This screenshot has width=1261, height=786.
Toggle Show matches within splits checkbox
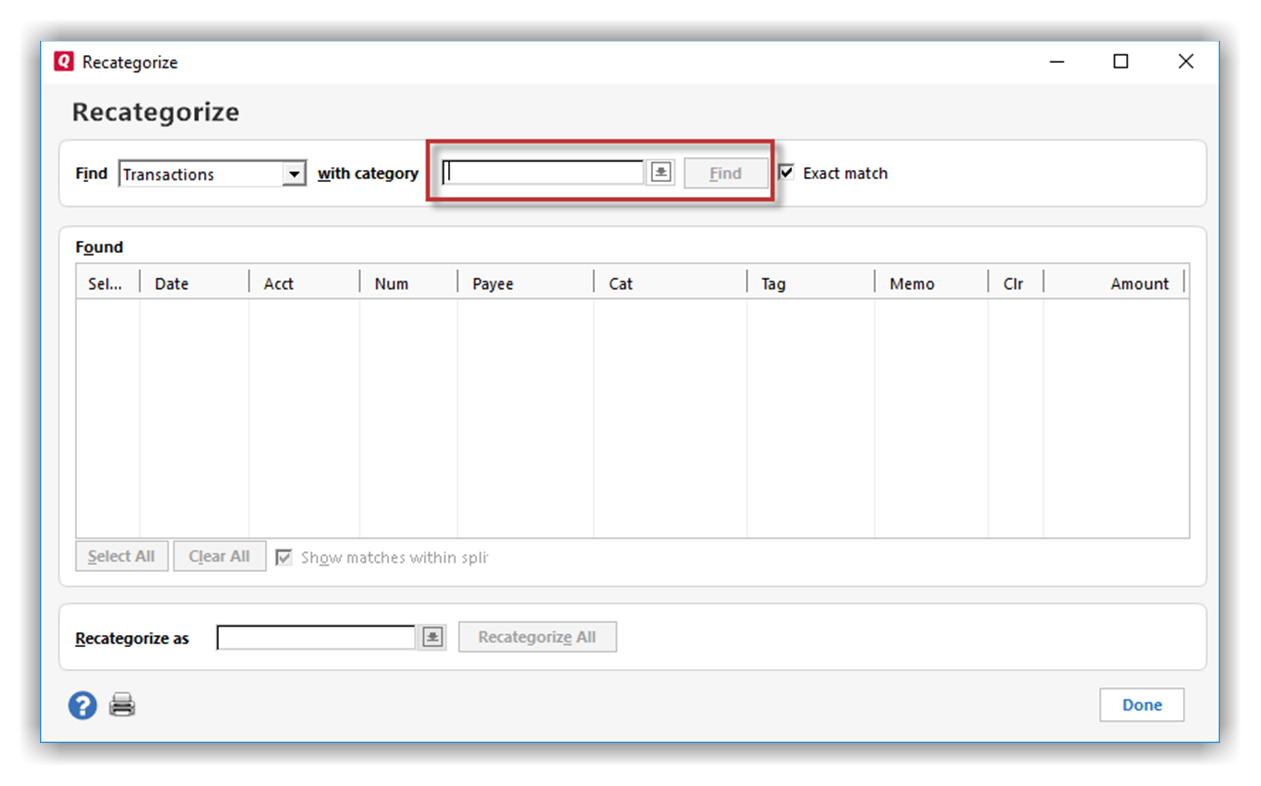click(284, 557)
